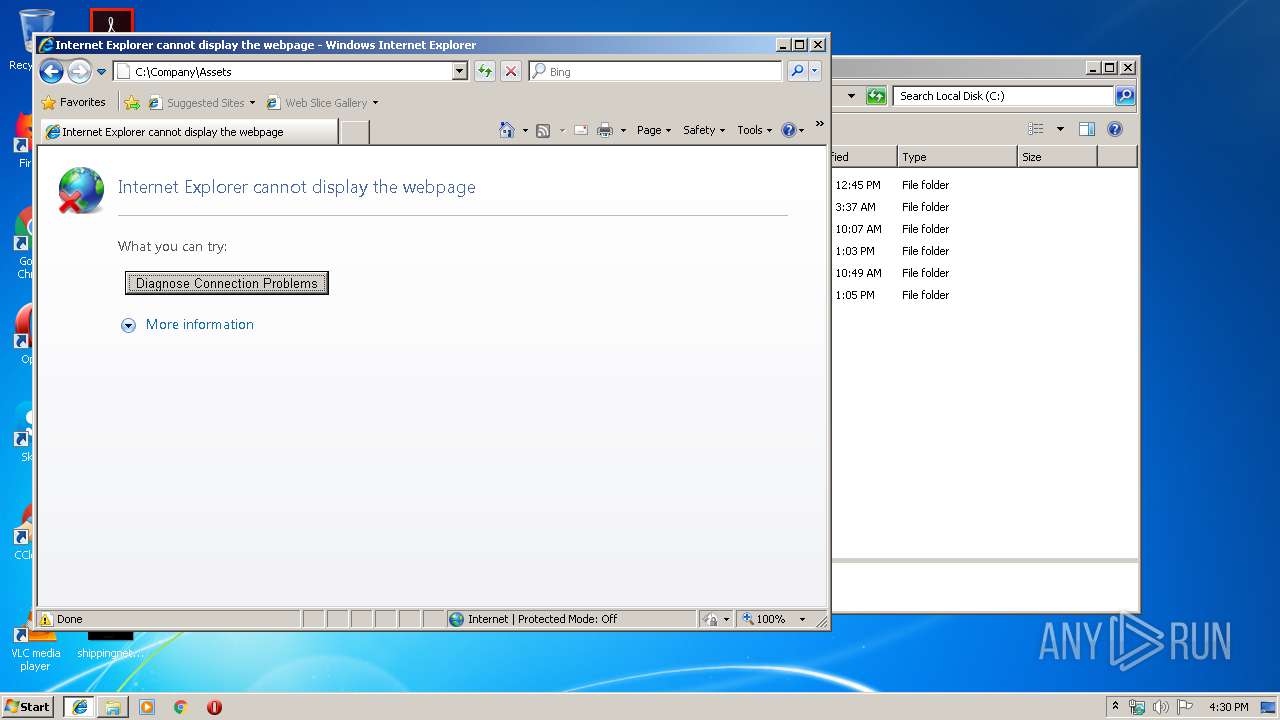Image resolution: width=1280 pixels, height=720 pixels.
Task: Toggle the Explorer preview pane icon
Action: 1087,129
